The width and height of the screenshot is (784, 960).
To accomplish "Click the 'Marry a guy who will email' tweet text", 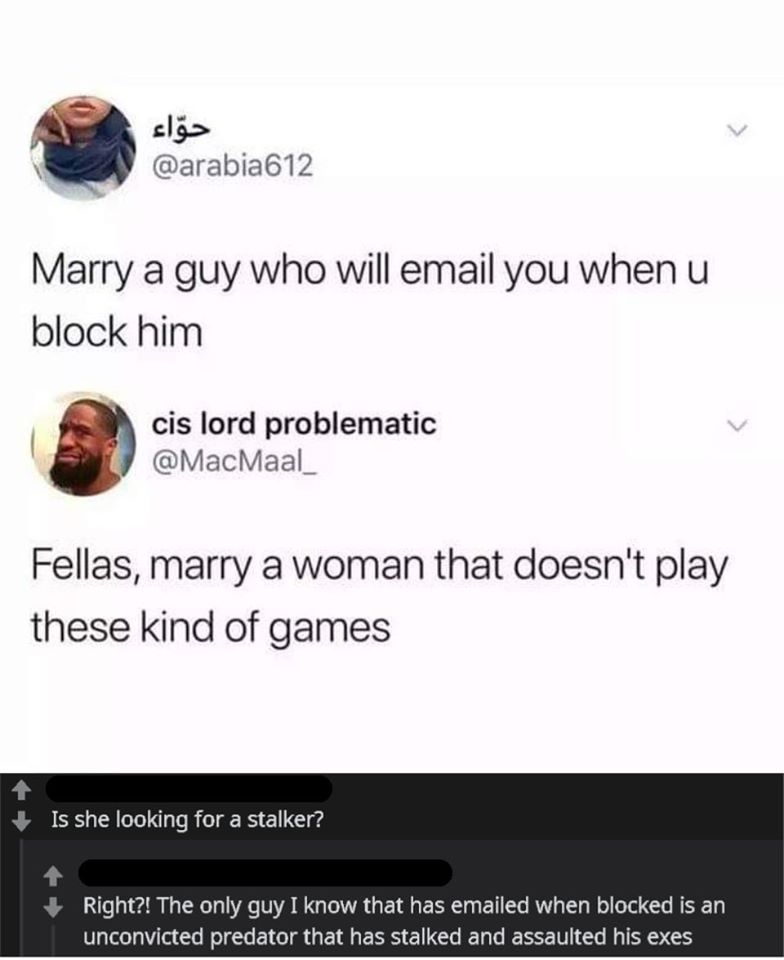I will pyautogui.click(x=370, y=301).
